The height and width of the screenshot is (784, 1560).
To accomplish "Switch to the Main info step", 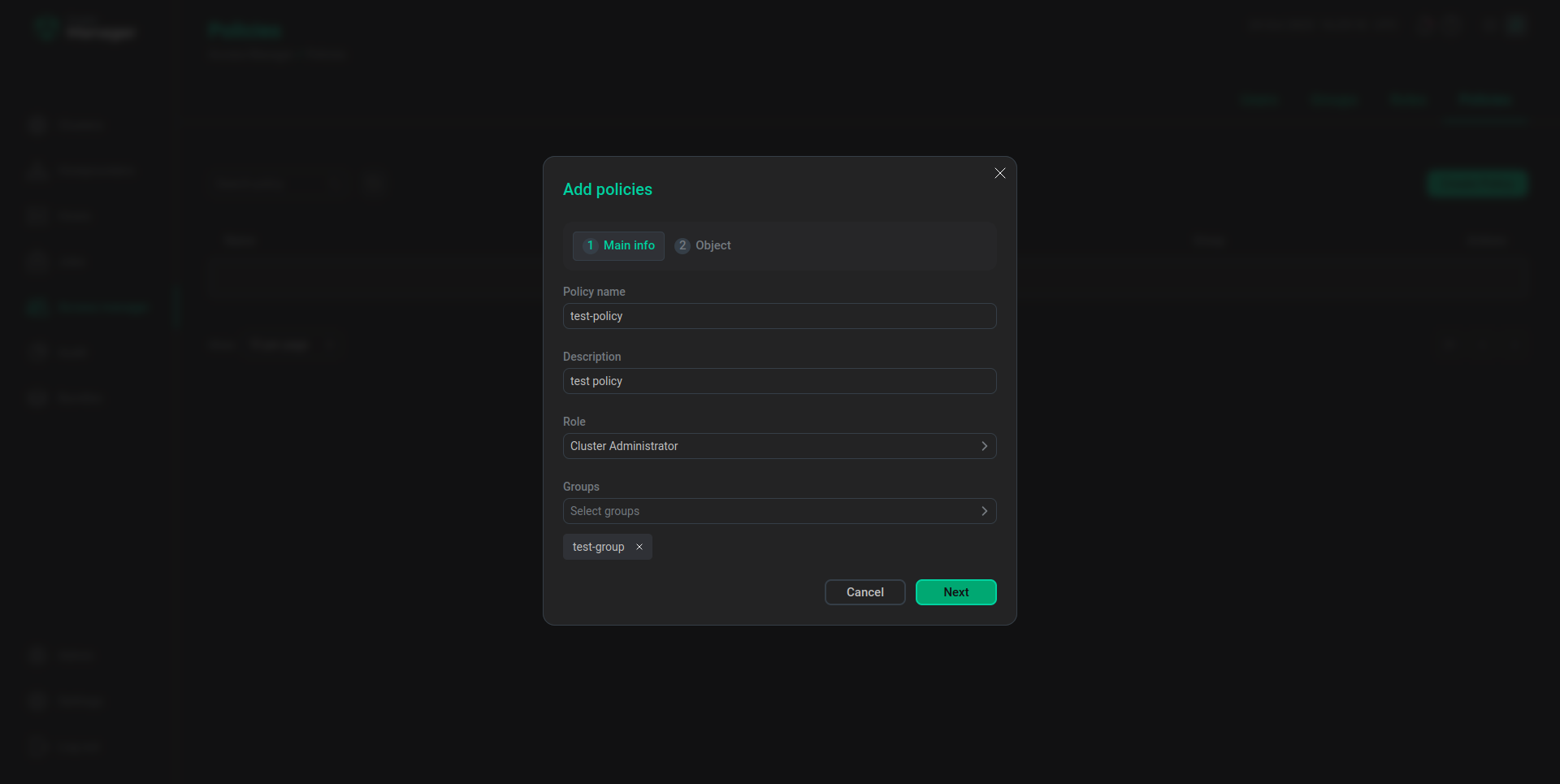I will (x=618, y=245).
